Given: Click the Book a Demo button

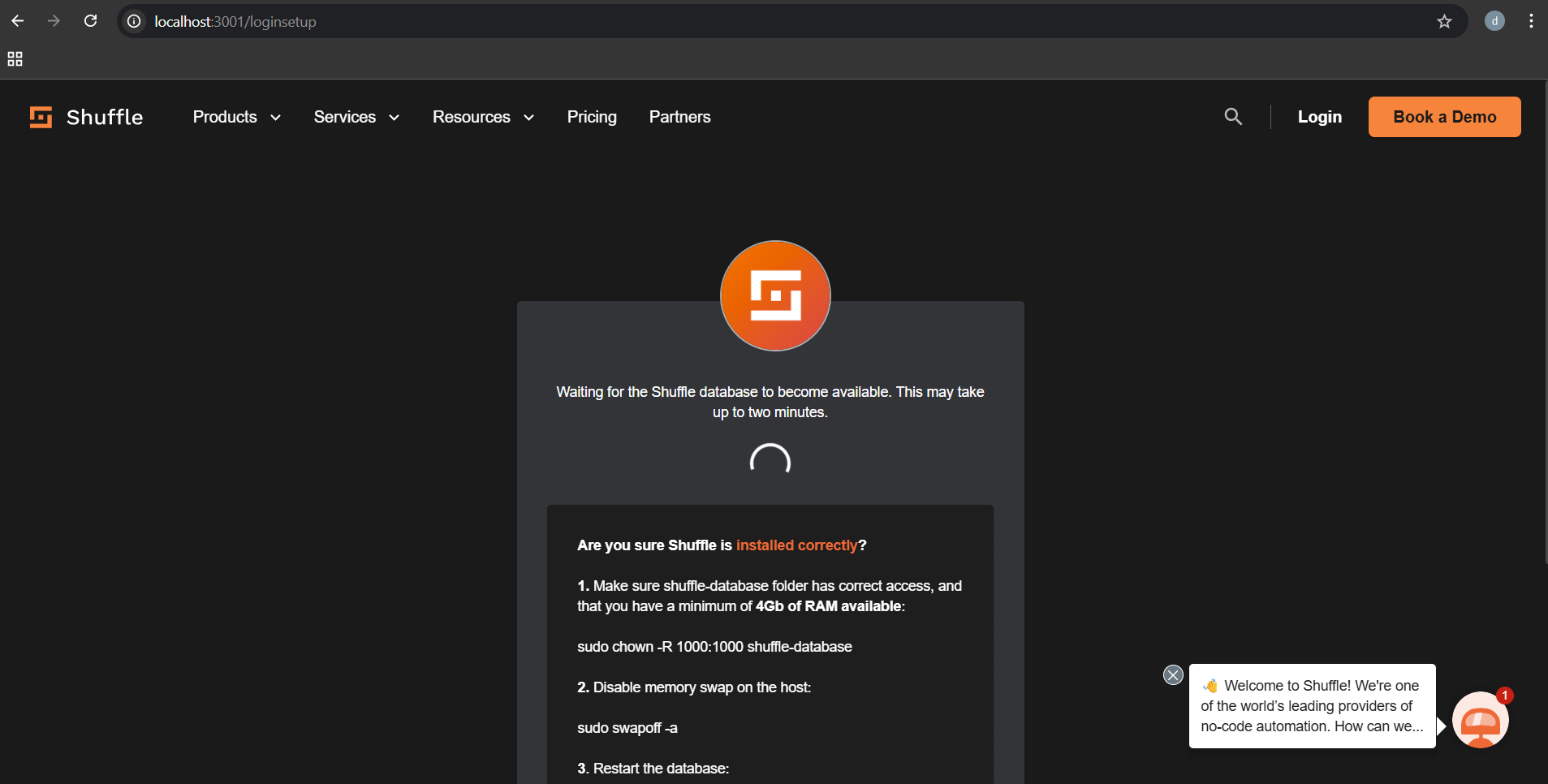Looking at the screenshot, I should click(x=1445, y=117).
